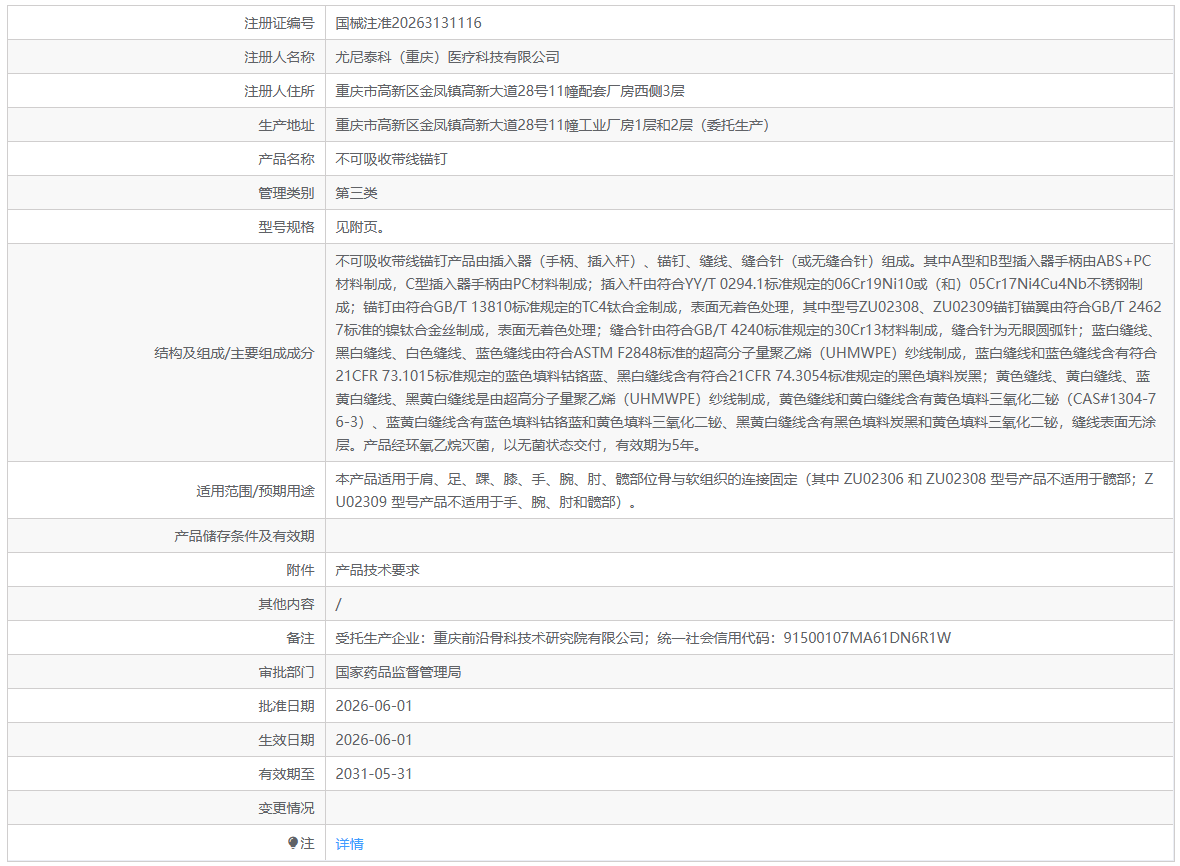Click the 适用范围/预期用途 label
Viewport: 1180px width, 866px height.
click(x=255, y=491)
